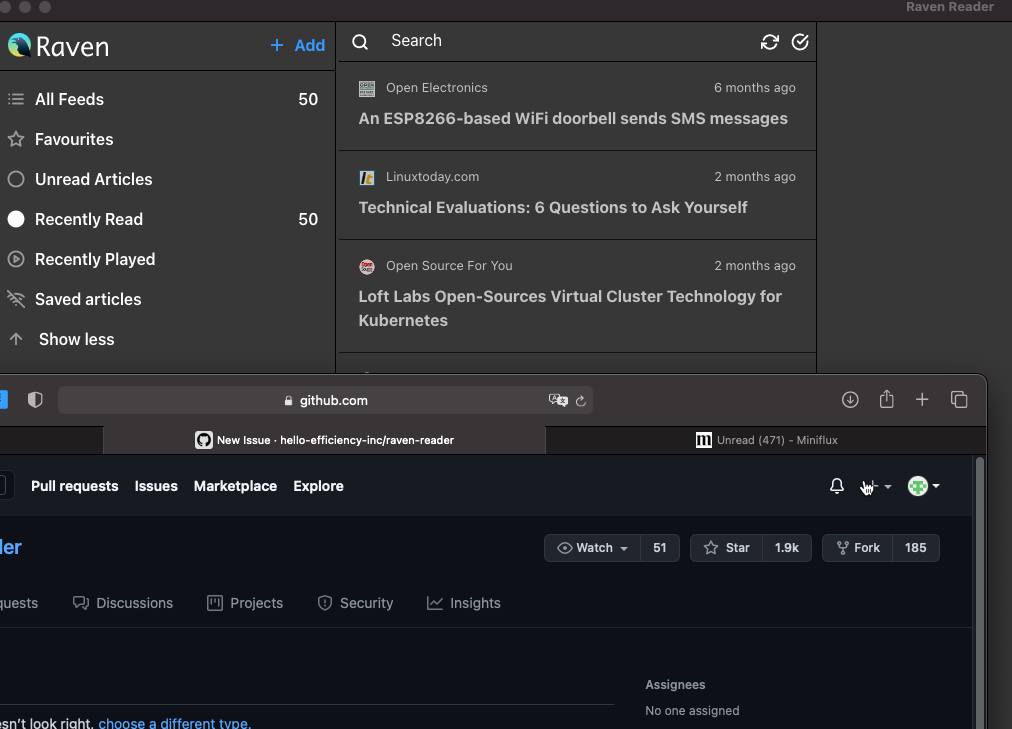Show Safari downloads

pos(850,400)
